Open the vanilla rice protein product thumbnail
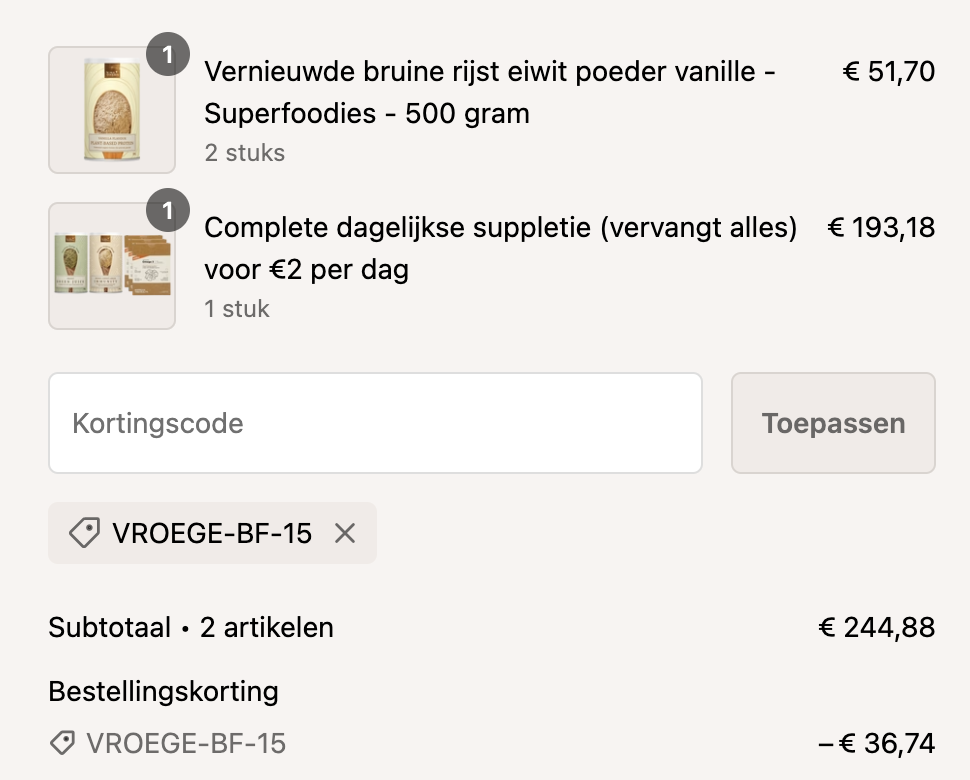 (111, 110)
